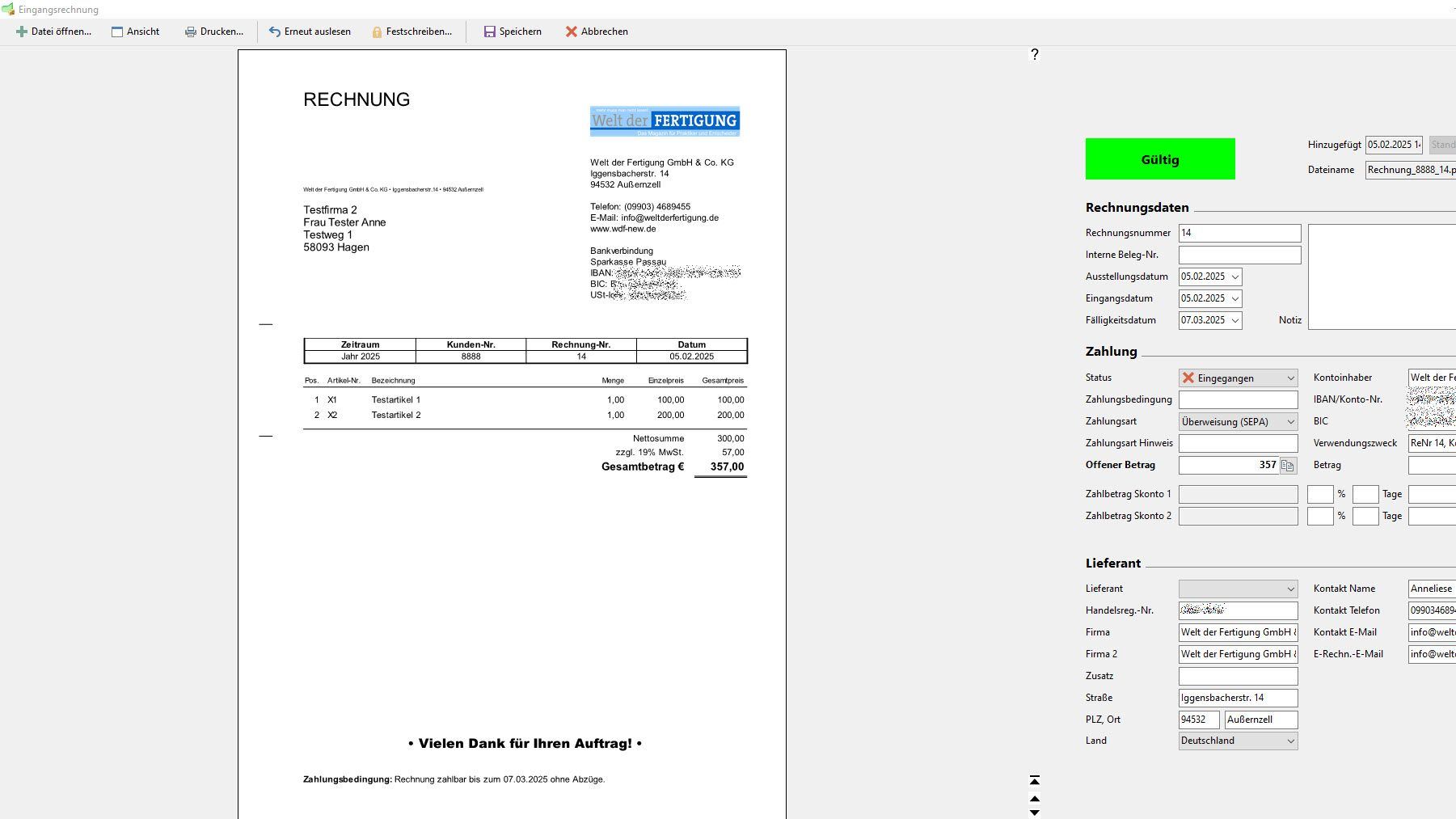Click the Festschreiben lock icon
1456x819 pixels.
pos(377,32)
